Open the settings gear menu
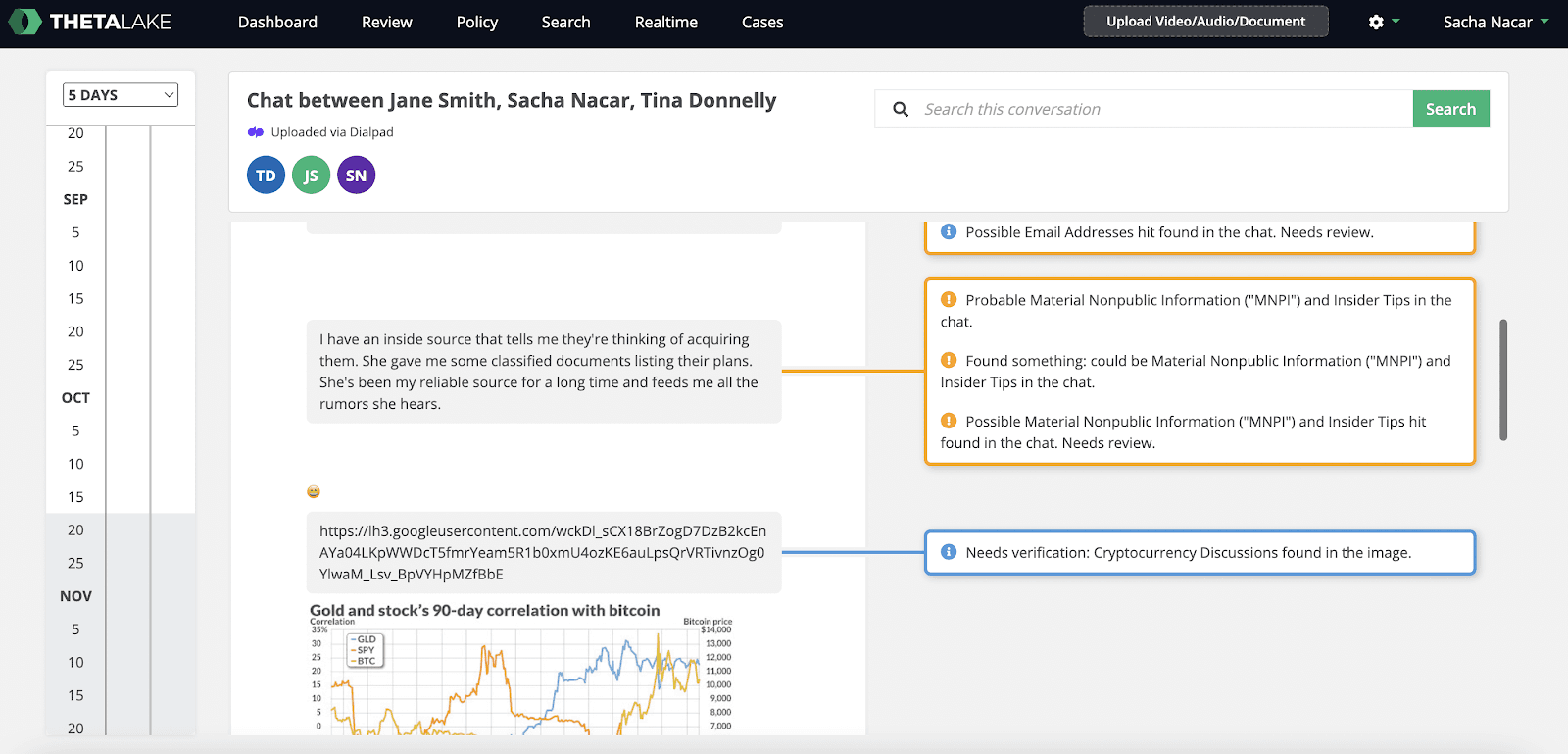This screenshot has width=1568, height=754. coord(1377,22)
